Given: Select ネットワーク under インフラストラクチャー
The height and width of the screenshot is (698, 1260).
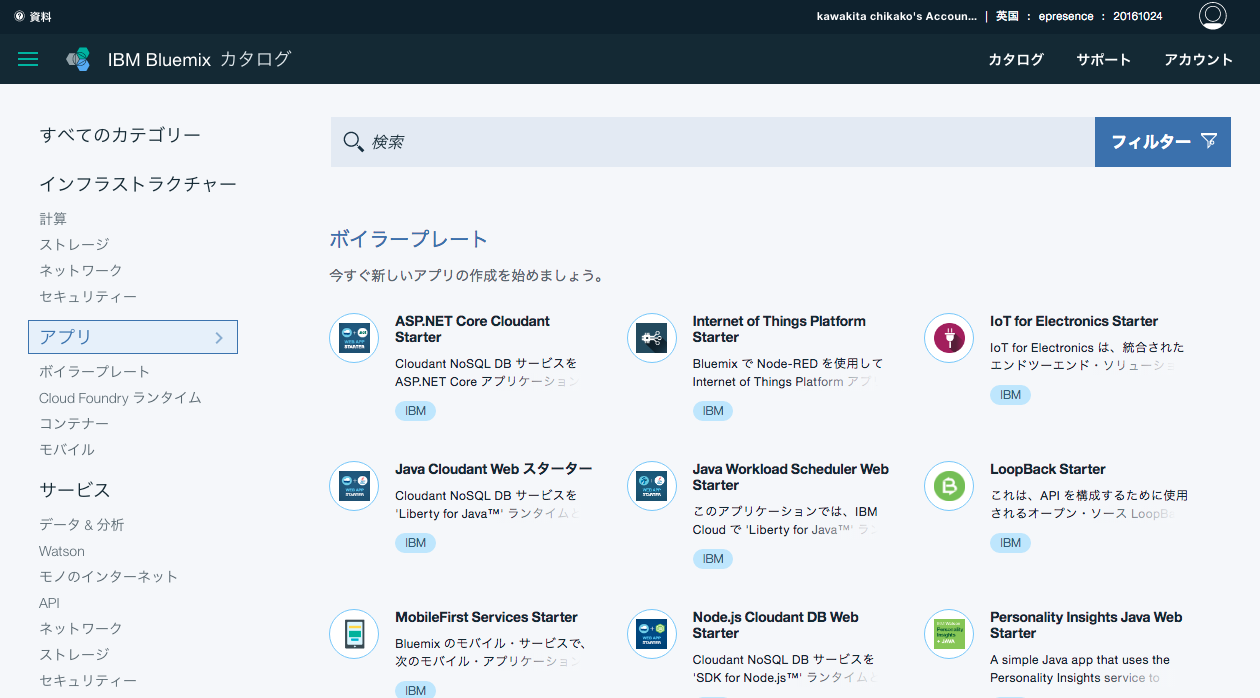Looking at the screenshot, I should point(81,270).
